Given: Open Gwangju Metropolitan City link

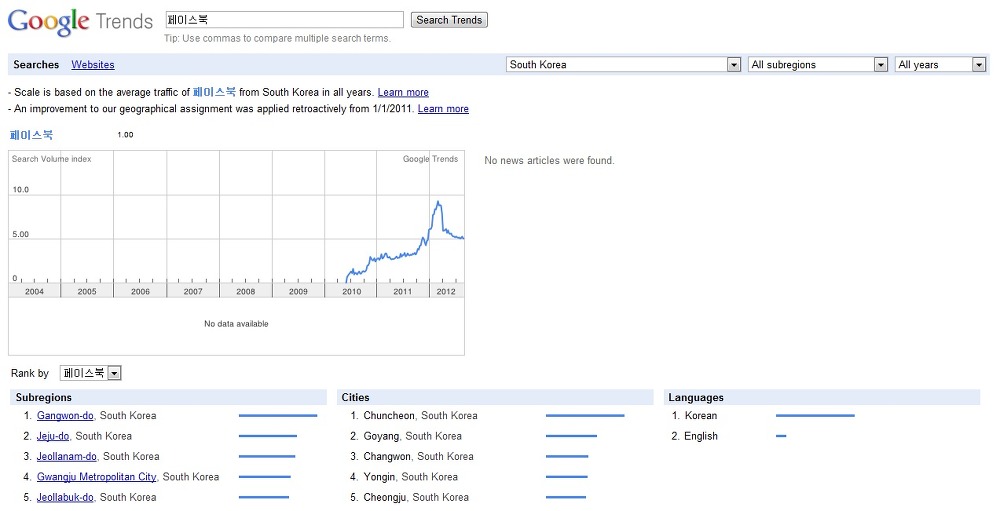Looking at the screenshot, I should tap(96, 477).
